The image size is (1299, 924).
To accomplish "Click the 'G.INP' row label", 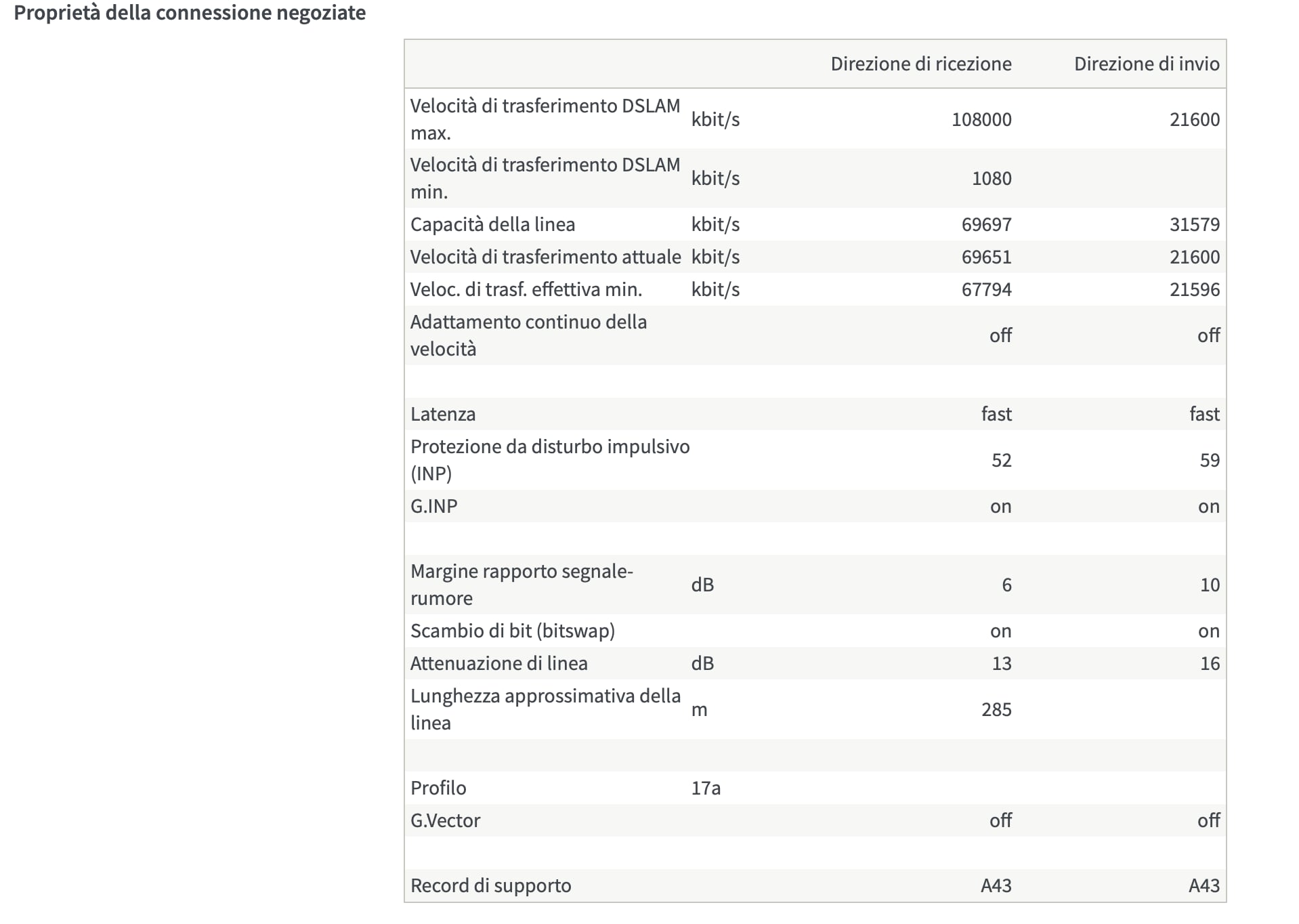I will pyautogui.click(x=433, y=506).
